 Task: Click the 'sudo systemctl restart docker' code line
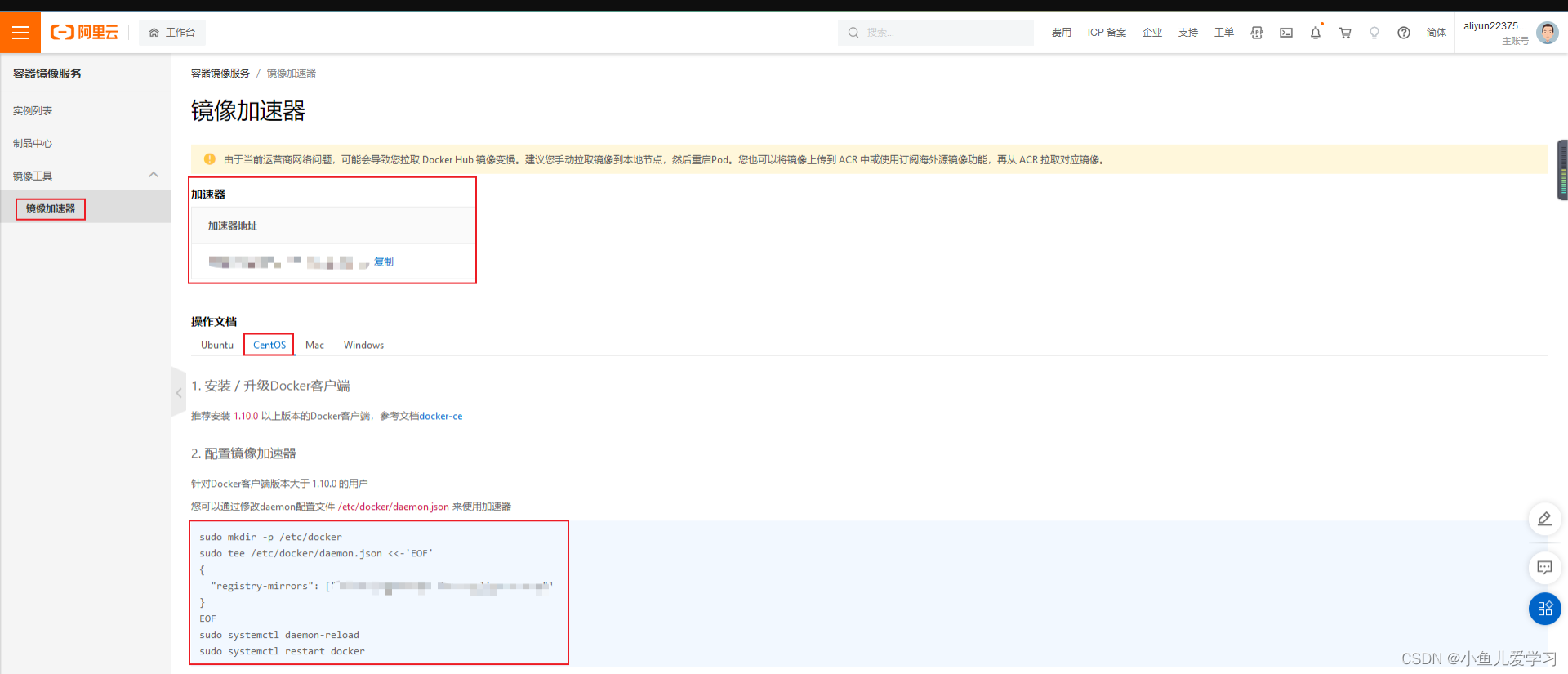click(283, 651)
